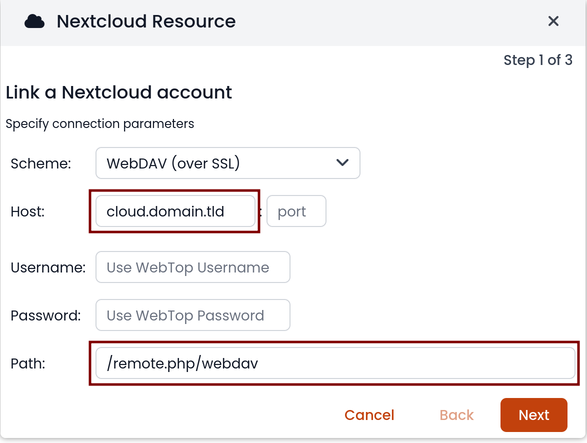Cancel linking the Nextcloud account
587x443 pixels.
(369, 415)
